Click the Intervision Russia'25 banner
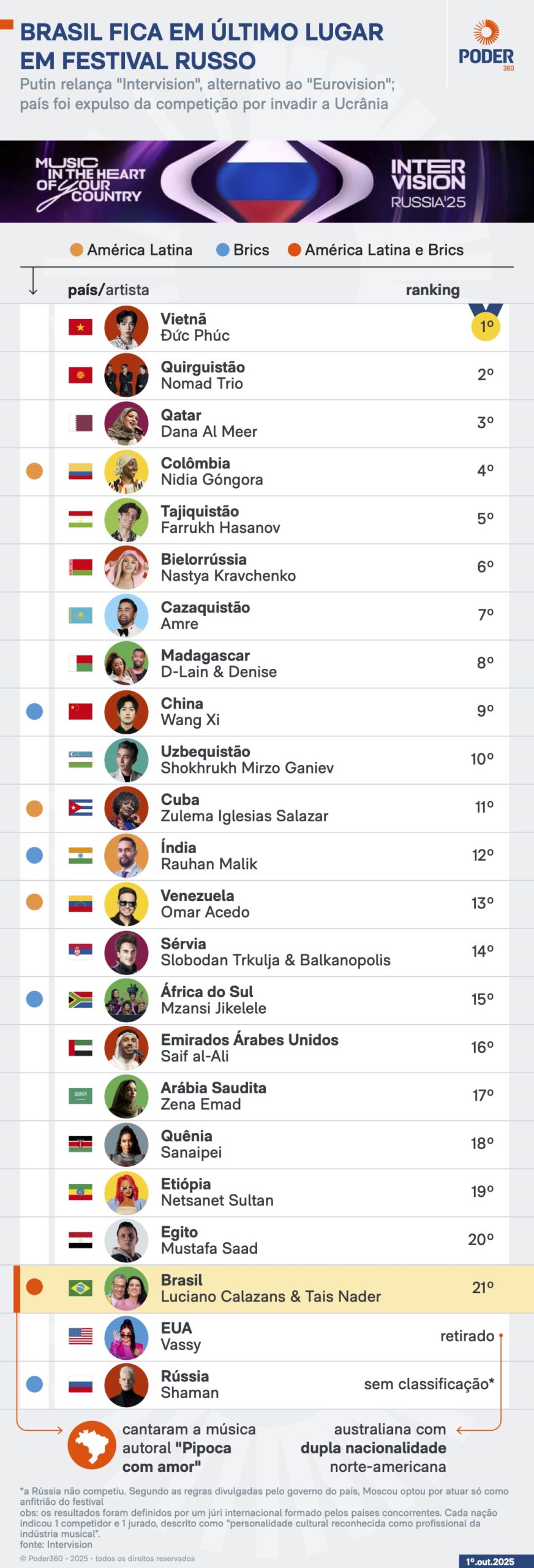Viewport: 534px width, 1568px height. point(267,182)
